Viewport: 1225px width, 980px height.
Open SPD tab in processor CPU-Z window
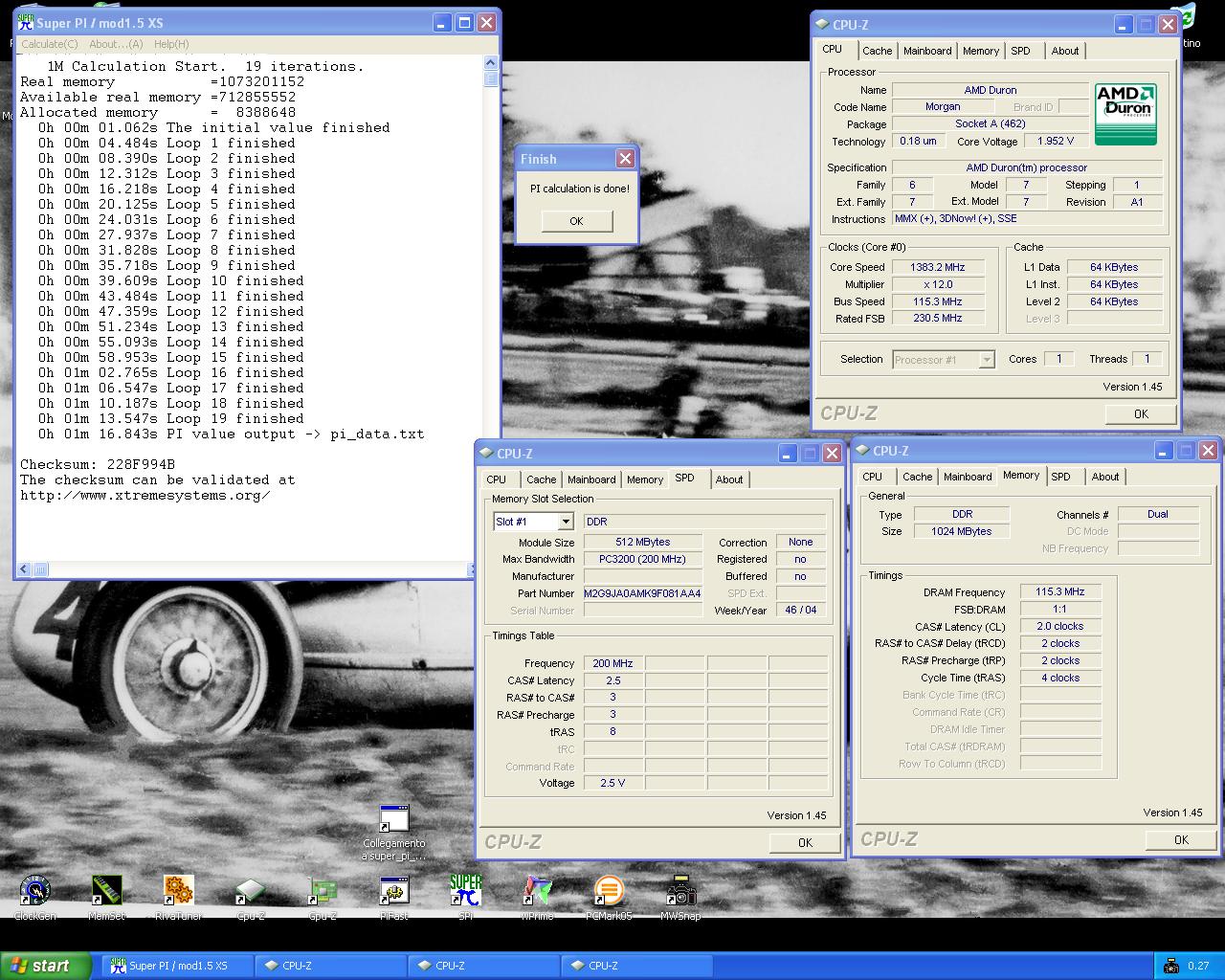[x=1021, y=51]
